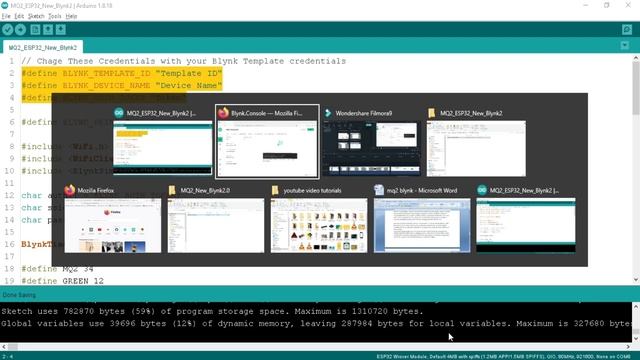
Task: Click the '#define GREEN 12' code line
Action: tap(62, 281)
